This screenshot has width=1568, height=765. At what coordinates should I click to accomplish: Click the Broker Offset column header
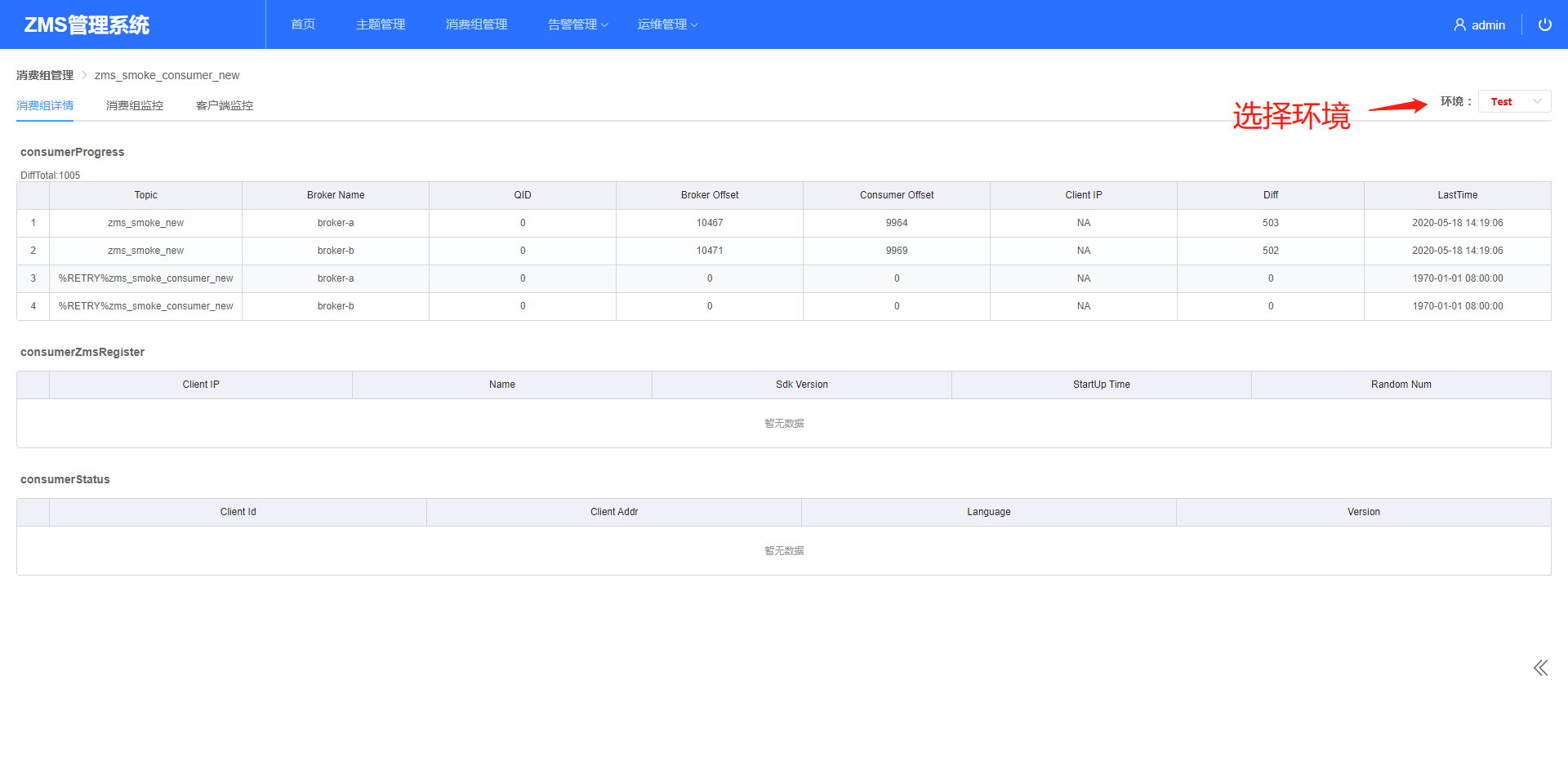click(x=710, y=195)
